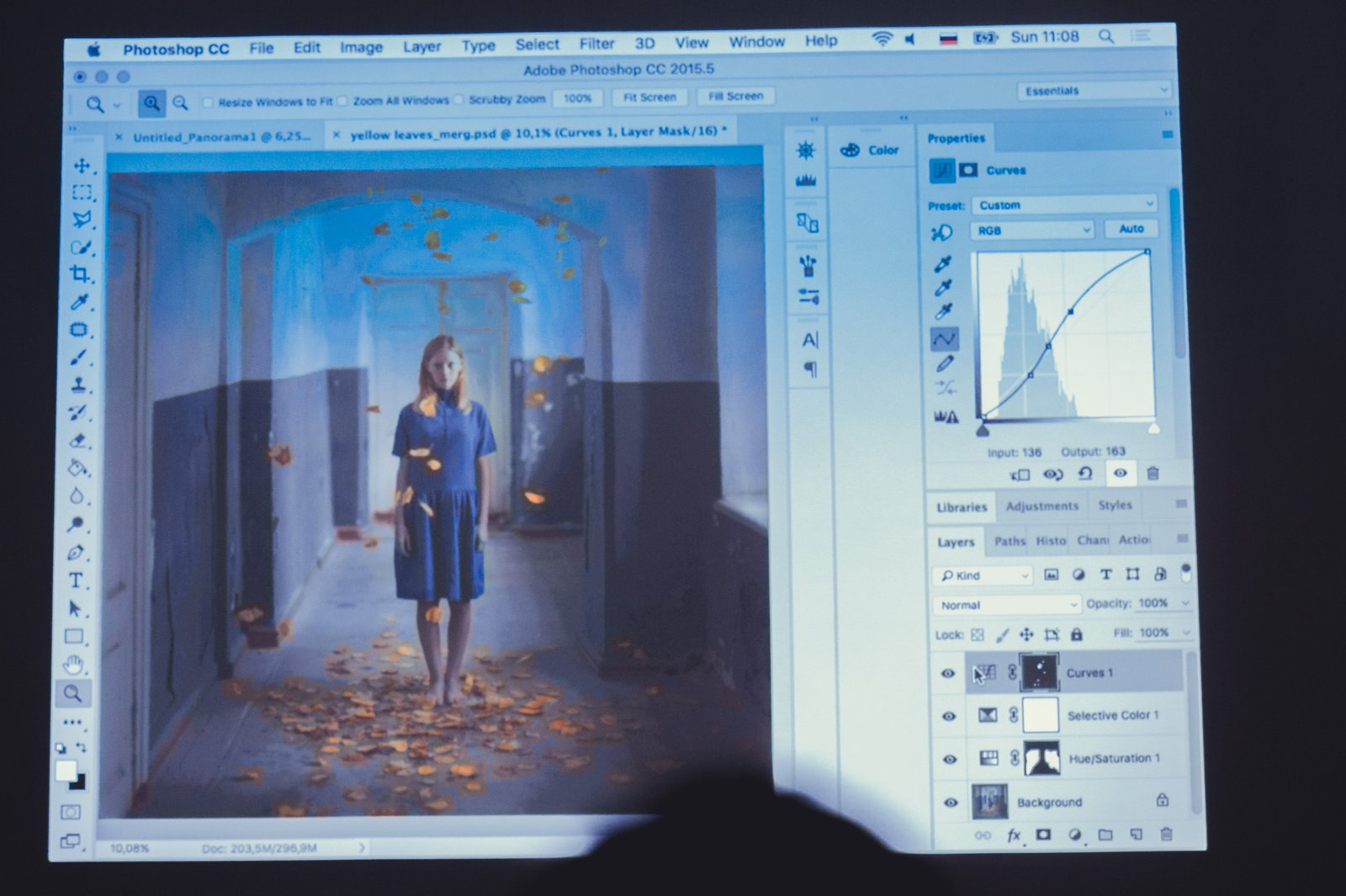Screen dimensions: 1346x896
Task: Click the on-image adjustment tool in Curves
Action: click(x=942, y=233)
